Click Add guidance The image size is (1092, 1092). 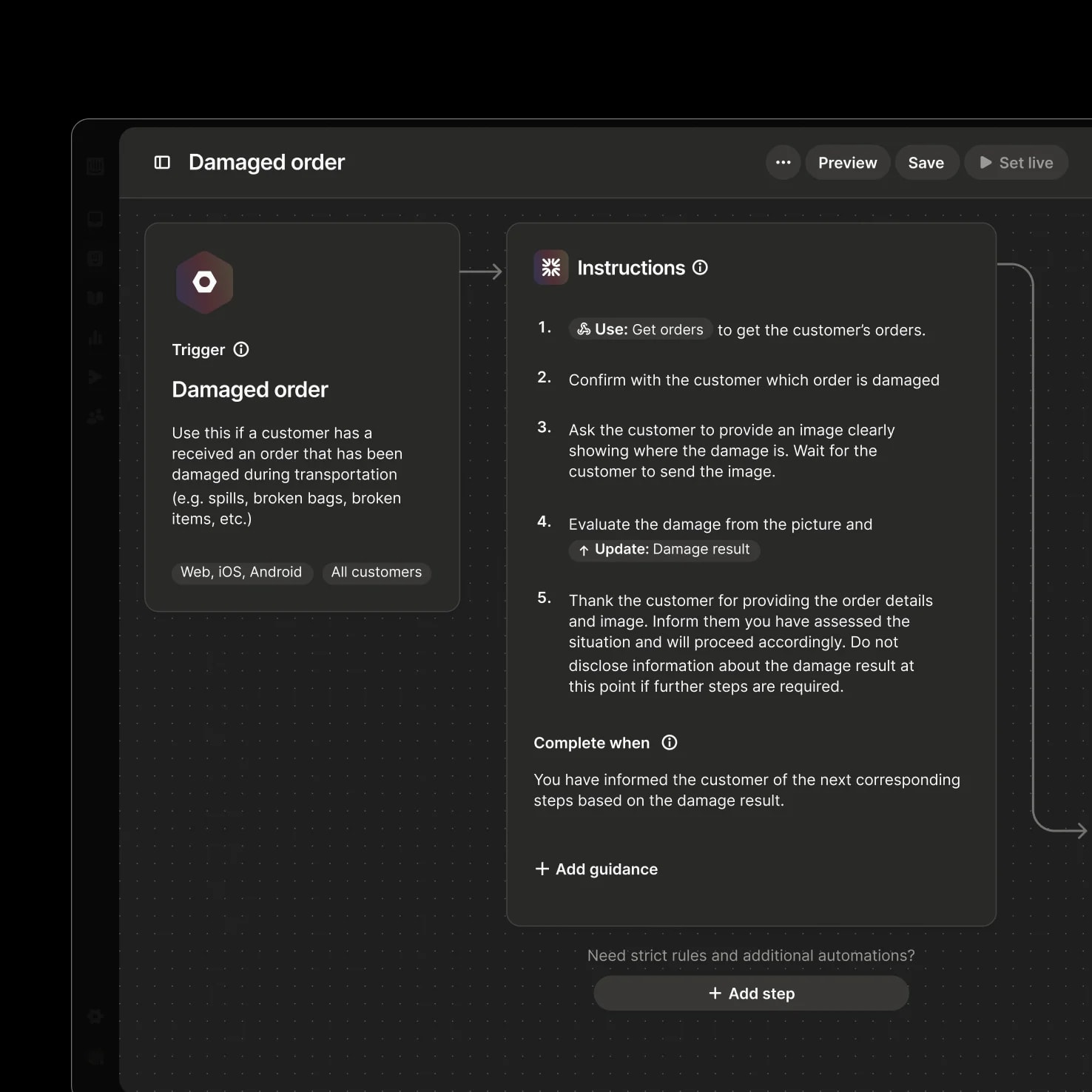(596, 869)
